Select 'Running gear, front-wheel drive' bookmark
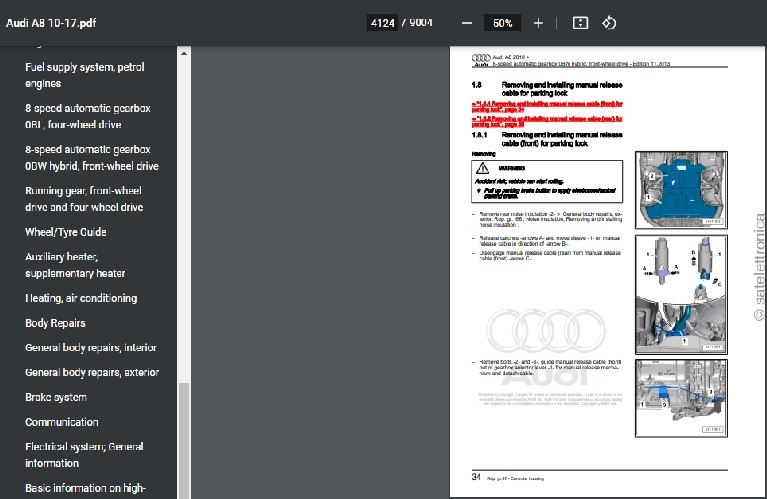Screen dimensions: 767x499 pos(84,199)
